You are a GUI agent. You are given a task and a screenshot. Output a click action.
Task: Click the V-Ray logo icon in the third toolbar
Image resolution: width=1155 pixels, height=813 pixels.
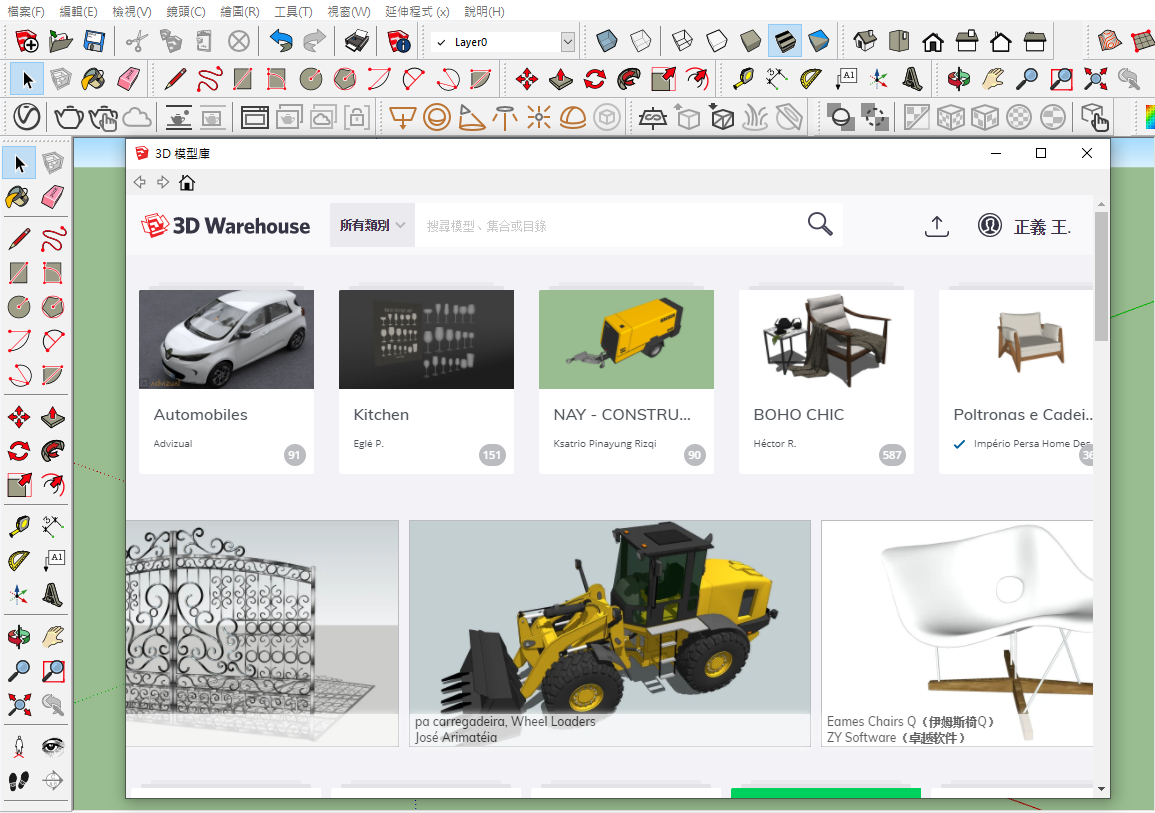click(27, 117)
